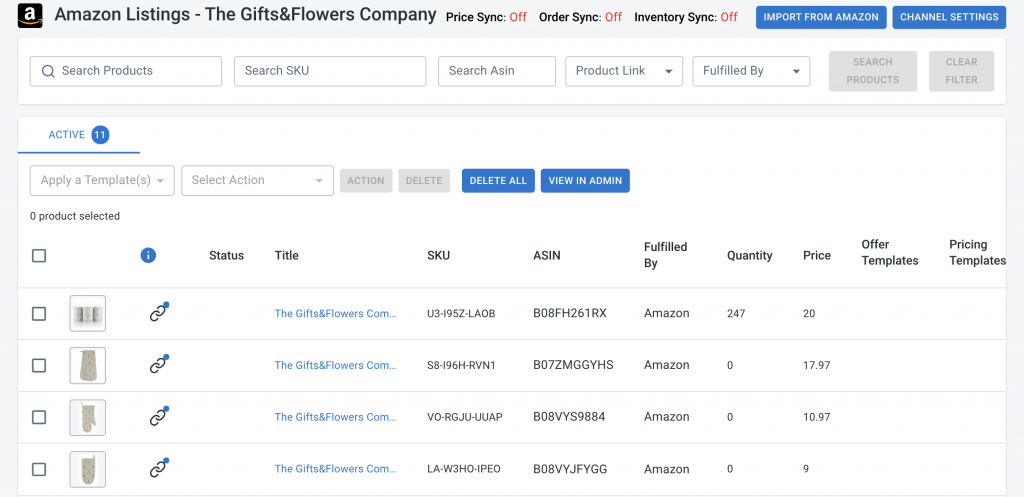The image size is (1024, 497).
Task: Click the quantity value 247
Action: (x=736, y=313)
